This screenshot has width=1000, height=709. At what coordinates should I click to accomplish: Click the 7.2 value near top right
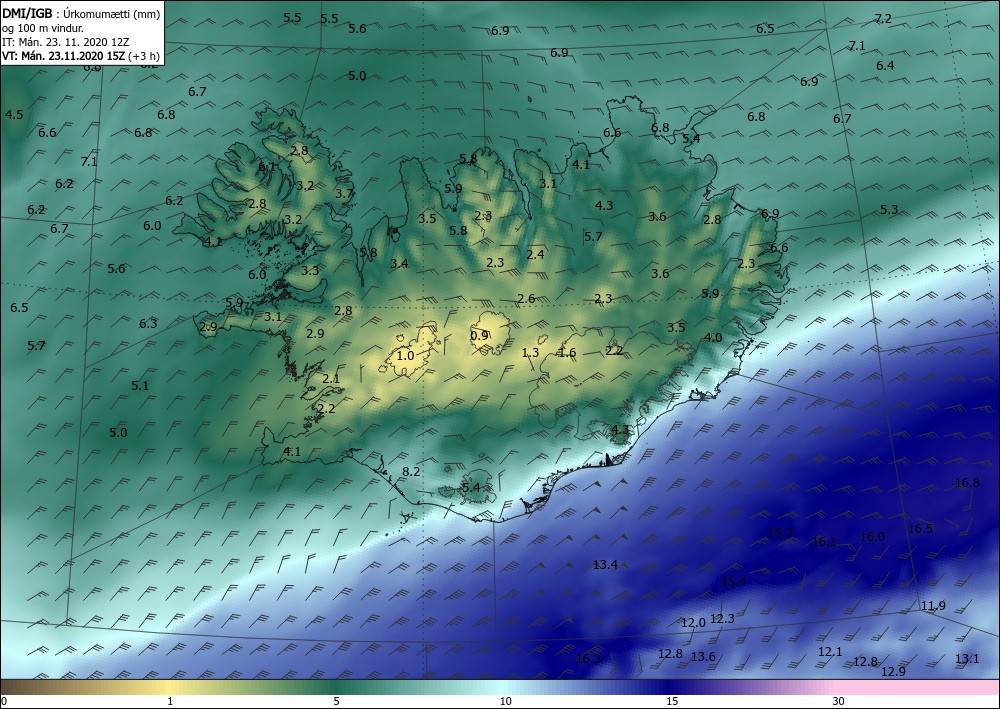click(883, 18)
